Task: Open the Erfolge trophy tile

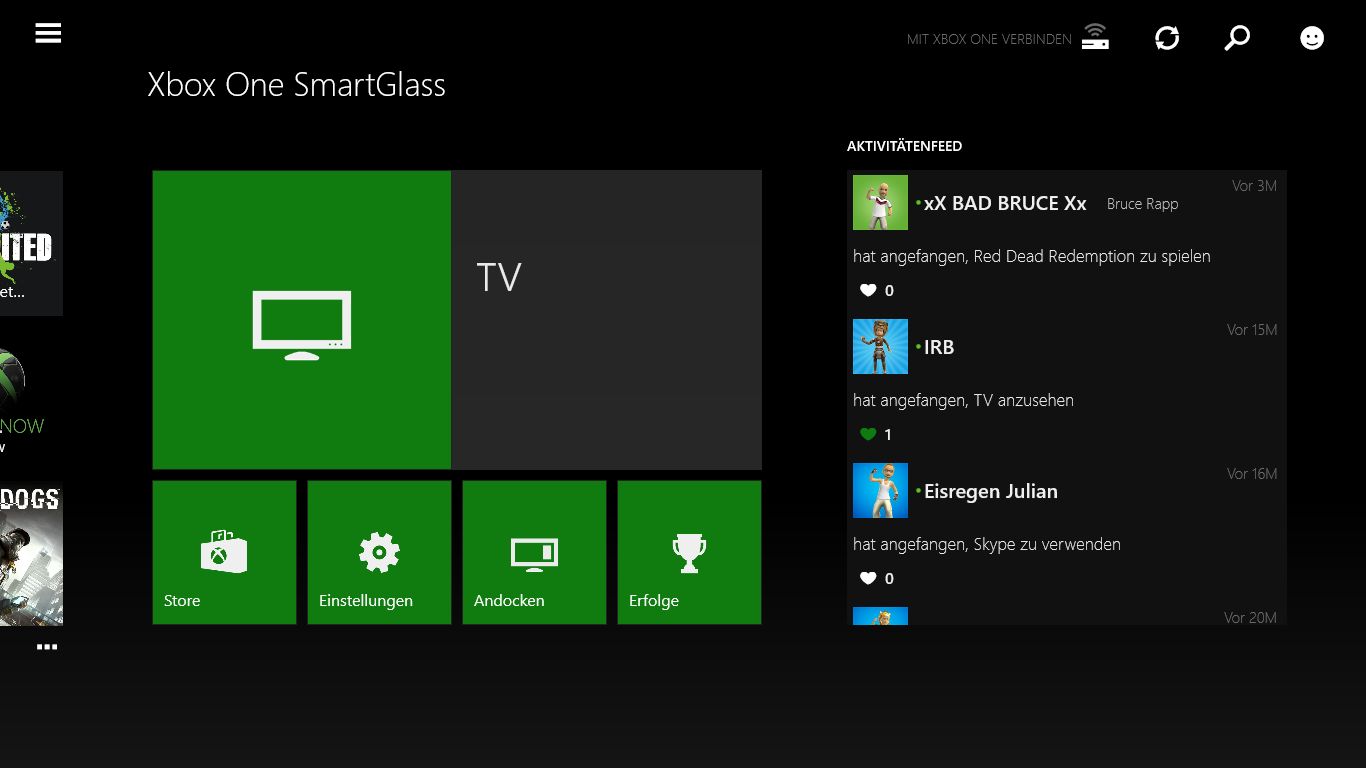Action: 689,552
